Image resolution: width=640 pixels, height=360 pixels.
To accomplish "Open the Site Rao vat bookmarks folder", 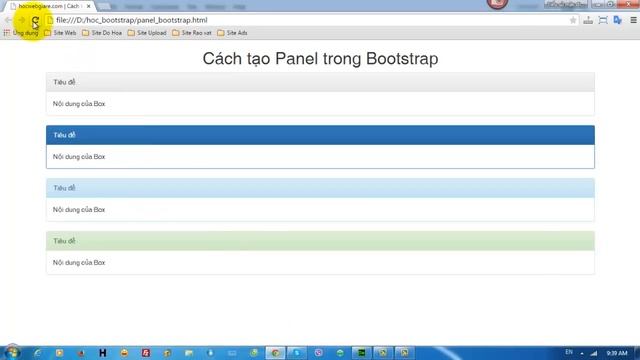I will [x=192, y=33].
